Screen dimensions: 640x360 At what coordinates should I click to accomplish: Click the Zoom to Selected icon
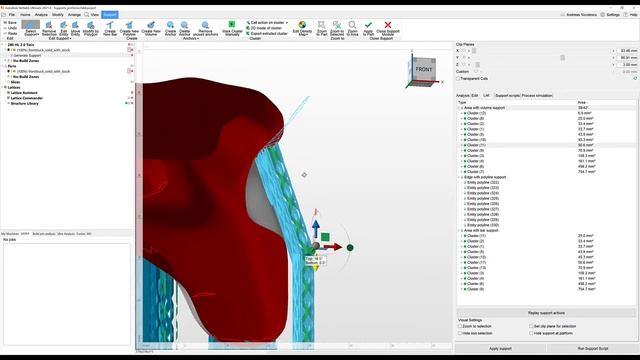(337, 25)
